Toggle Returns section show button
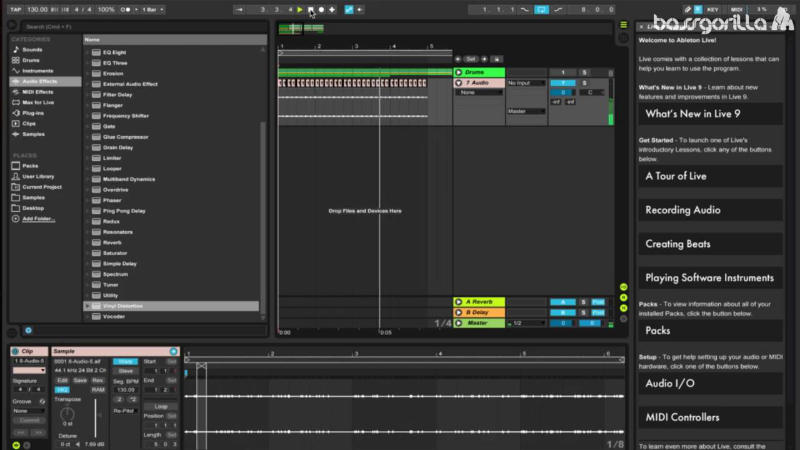This screenshot has width=800, height=450. (623, 297)
